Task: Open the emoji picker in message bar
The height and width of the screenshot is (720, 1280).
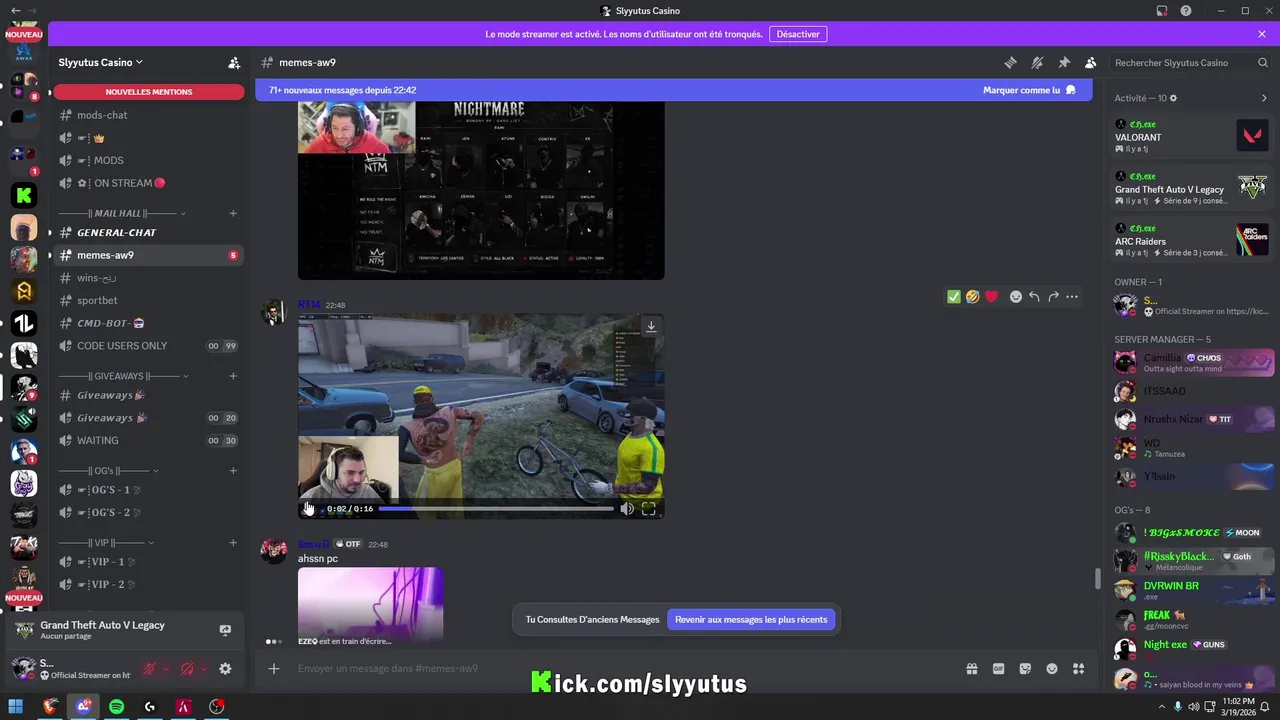Action: (x=1052, y=668)
